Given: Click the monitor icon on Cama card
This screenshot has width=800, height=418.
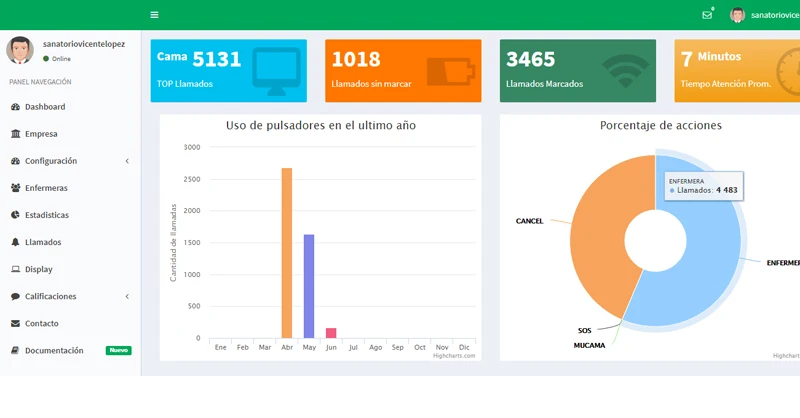Looking at the screenshot, I should 277,71.
